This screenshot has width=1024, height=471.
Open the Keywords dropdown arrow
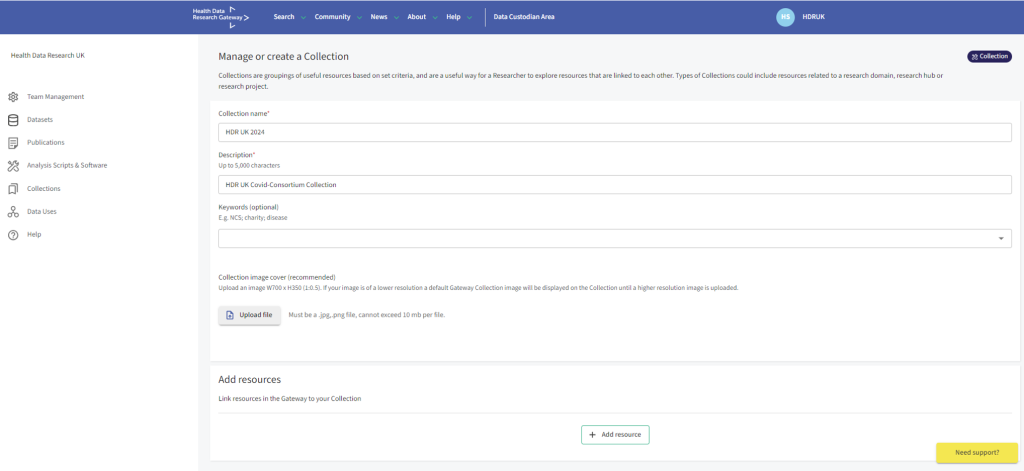(x=1001, y=238)
